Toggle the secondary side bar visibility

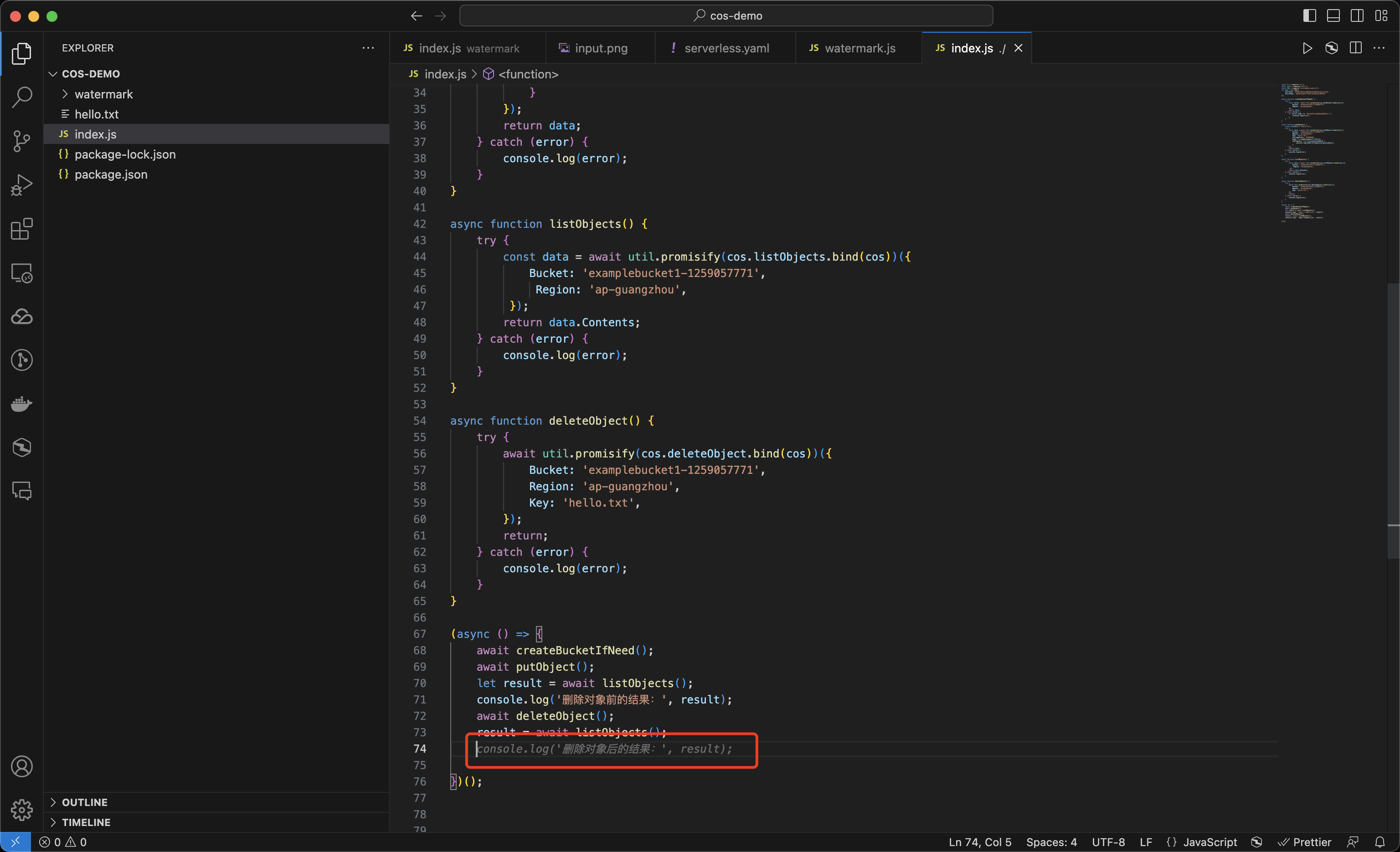[1357, 16]
